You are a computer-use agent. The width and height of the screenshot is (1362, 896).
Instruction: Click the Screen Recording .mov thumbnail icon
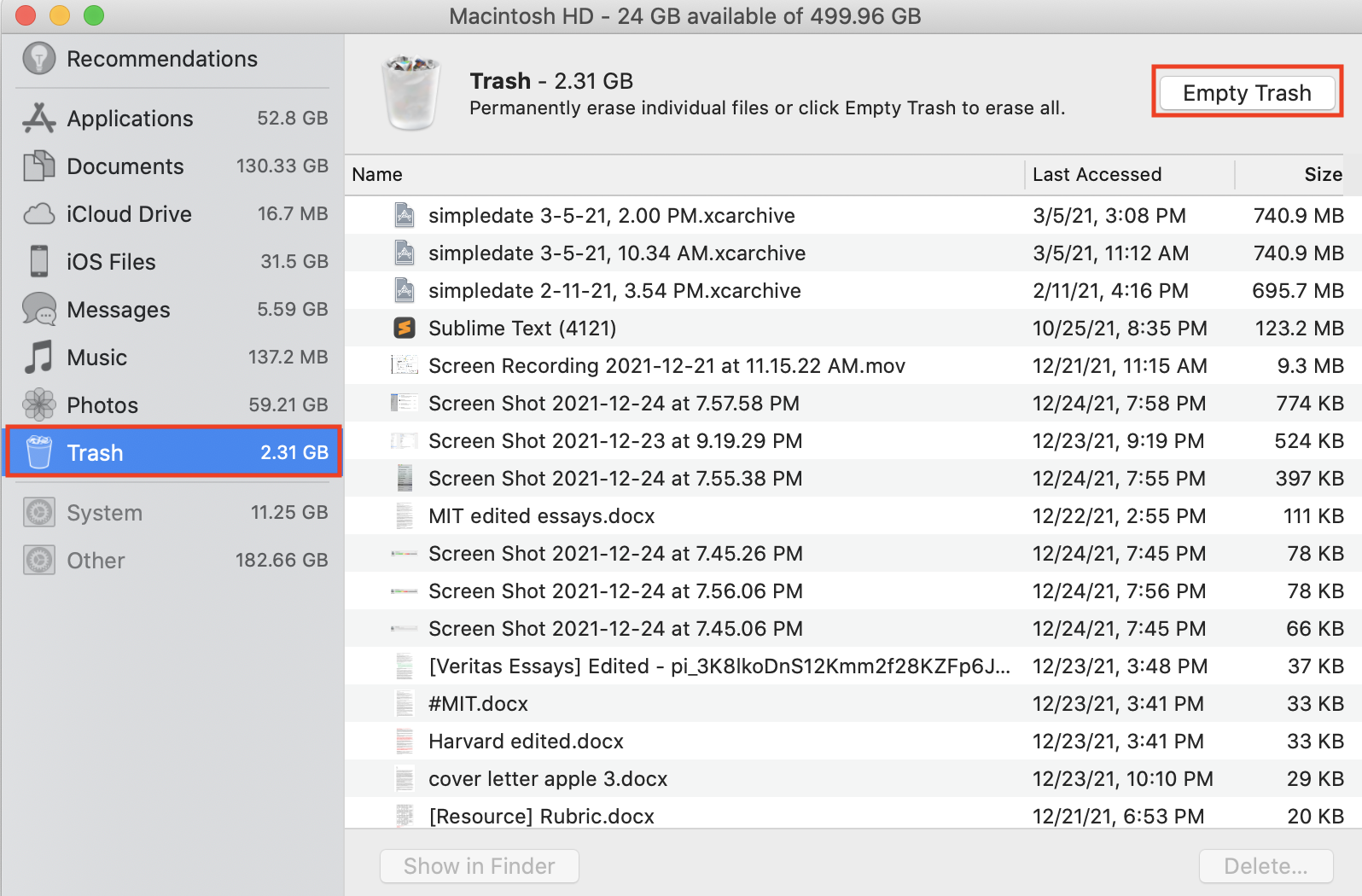pos(405,365)
